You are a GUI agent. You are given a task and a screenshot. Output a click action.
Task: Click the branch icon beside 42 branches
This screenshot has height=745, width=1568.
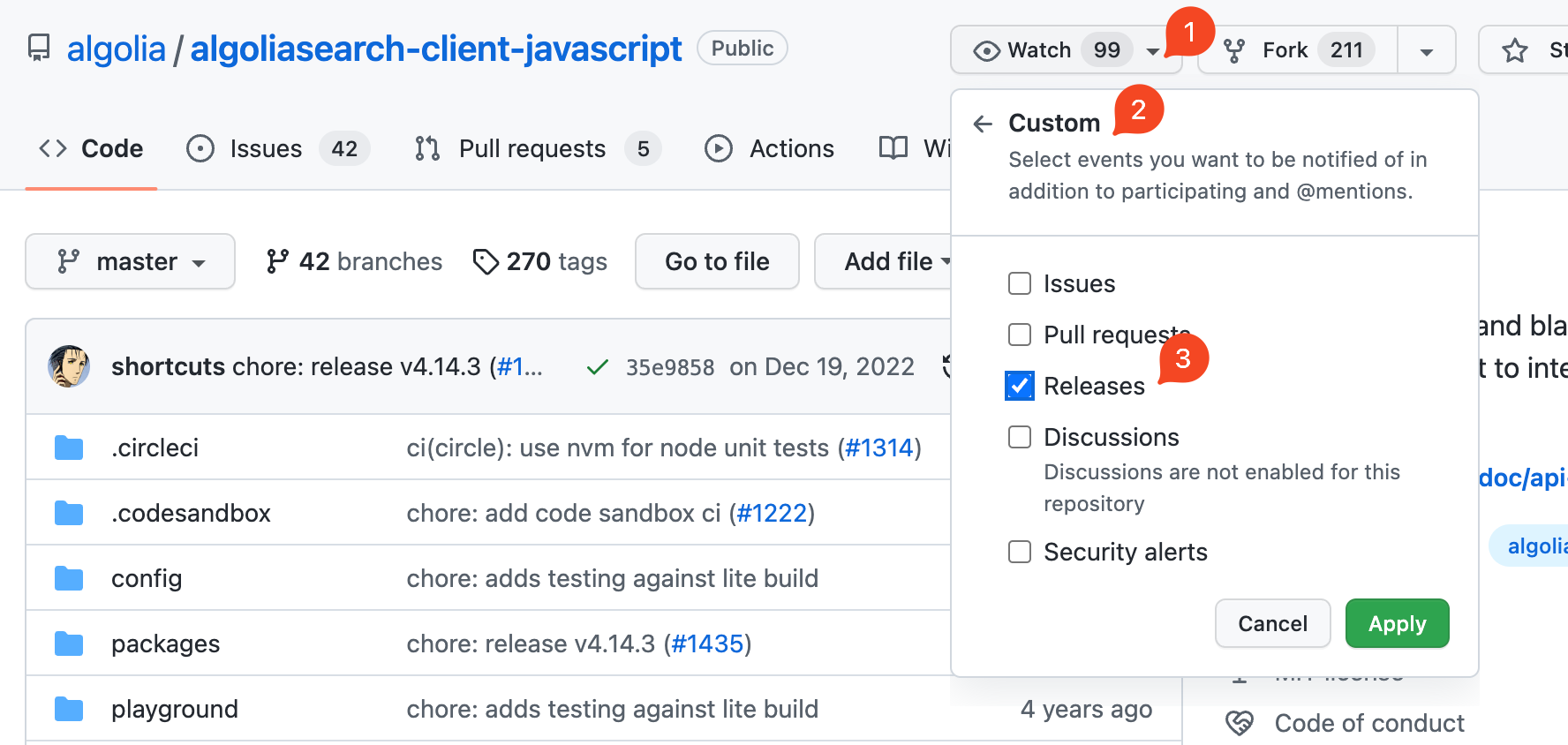pyautogui.click(x=277, y=261)
